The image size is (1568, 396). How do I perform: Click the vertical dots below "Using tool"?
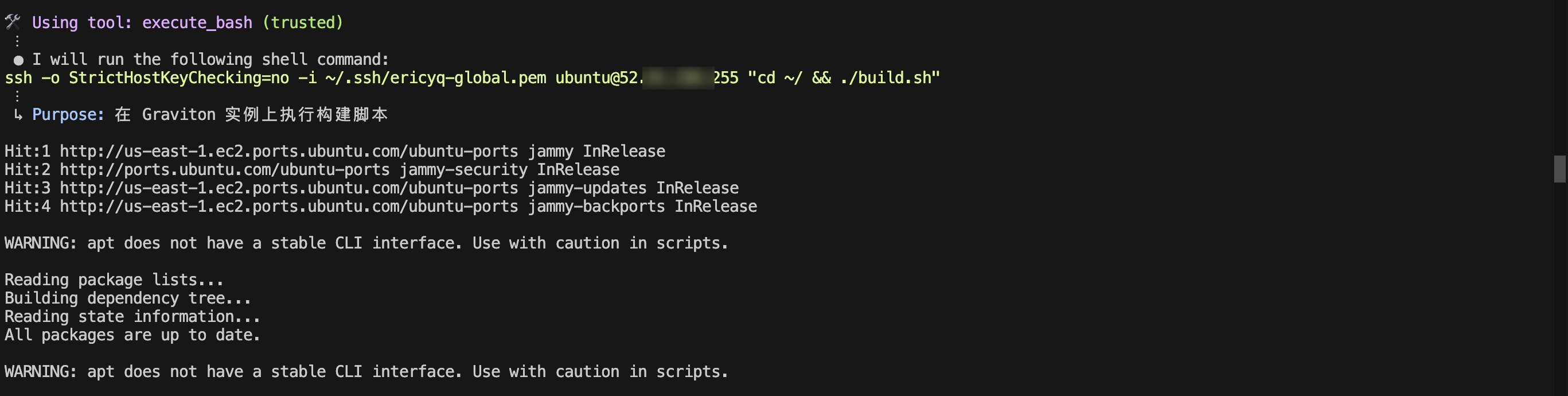coord(17,41)
